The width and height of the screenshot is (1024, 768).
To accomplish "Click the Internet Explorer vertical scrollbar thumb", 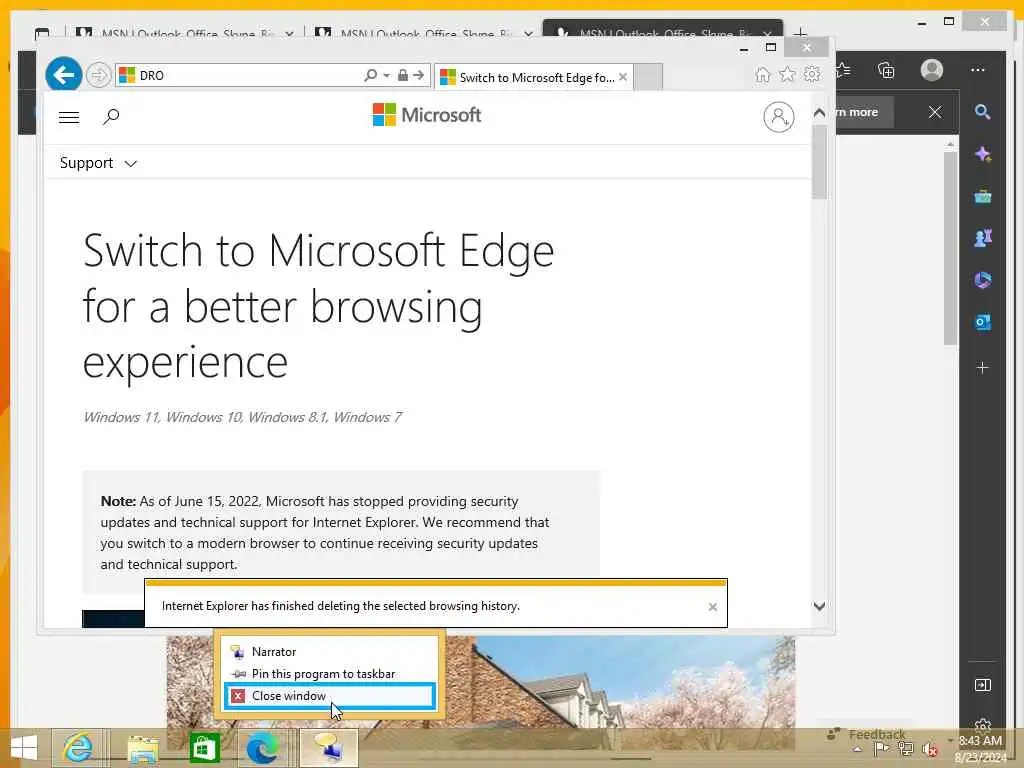I will tap(820, 162).
